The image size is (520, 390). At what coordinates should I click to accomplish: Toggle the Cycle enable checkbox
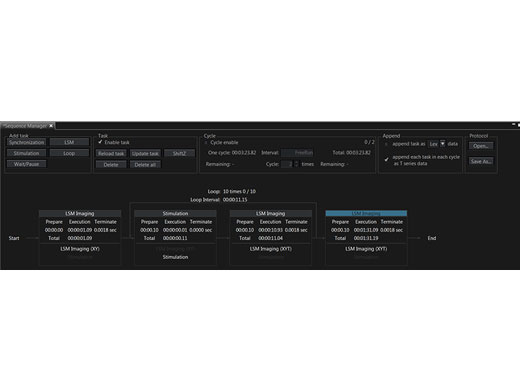[206, 143]
